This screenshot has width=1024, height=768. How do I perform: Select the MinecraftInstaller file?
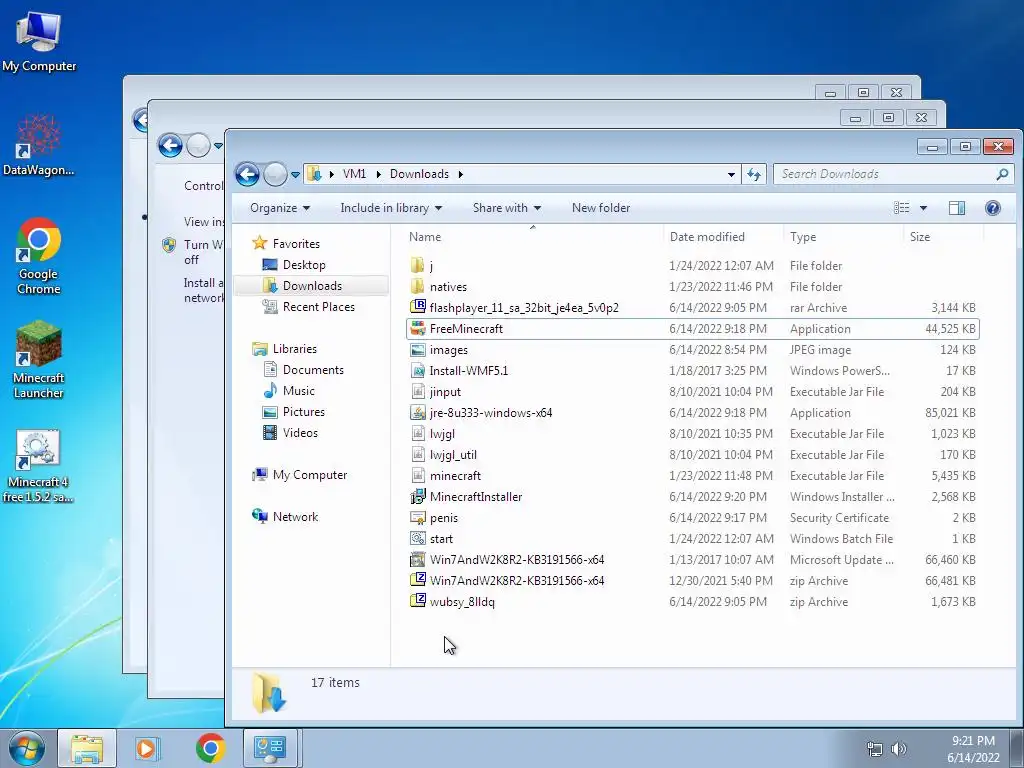(475, 497)
